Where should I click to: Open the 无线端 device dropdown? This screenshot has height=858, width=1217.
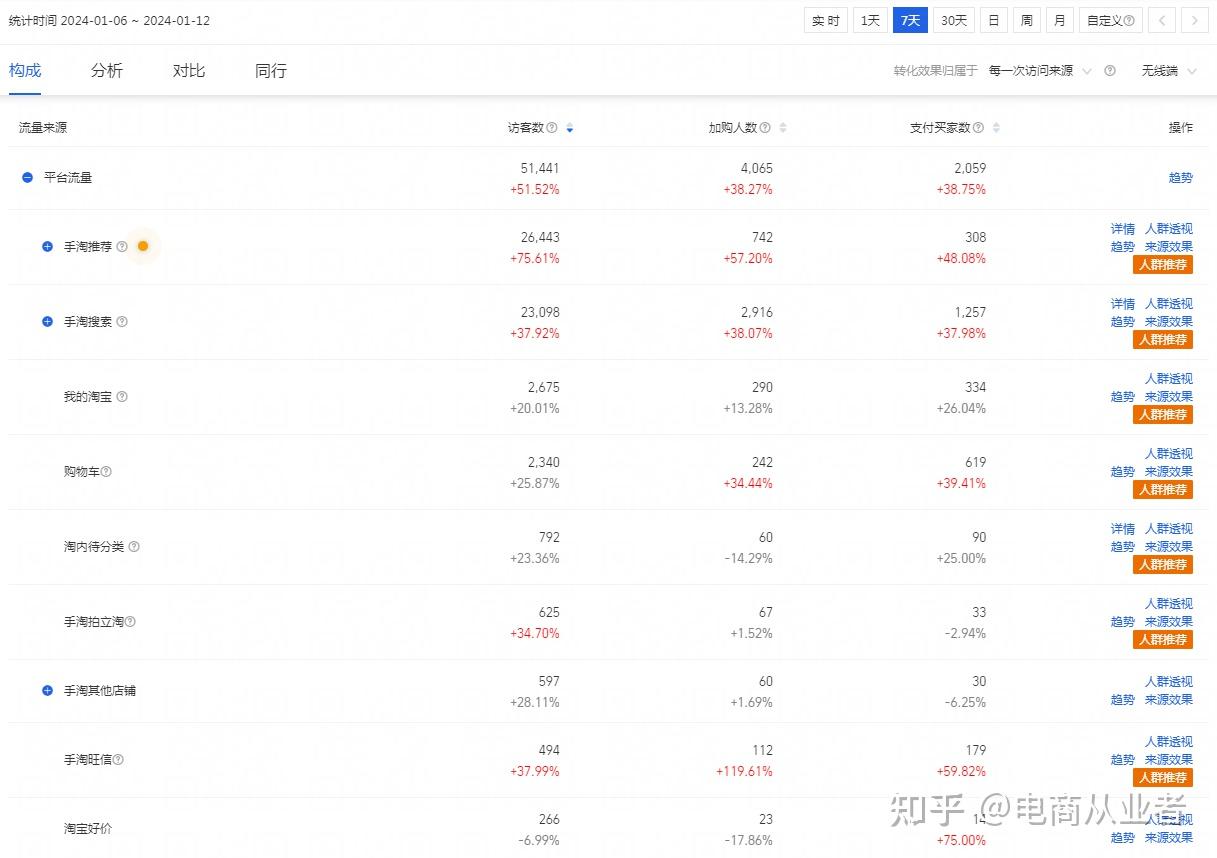[x=1168, y=71]
